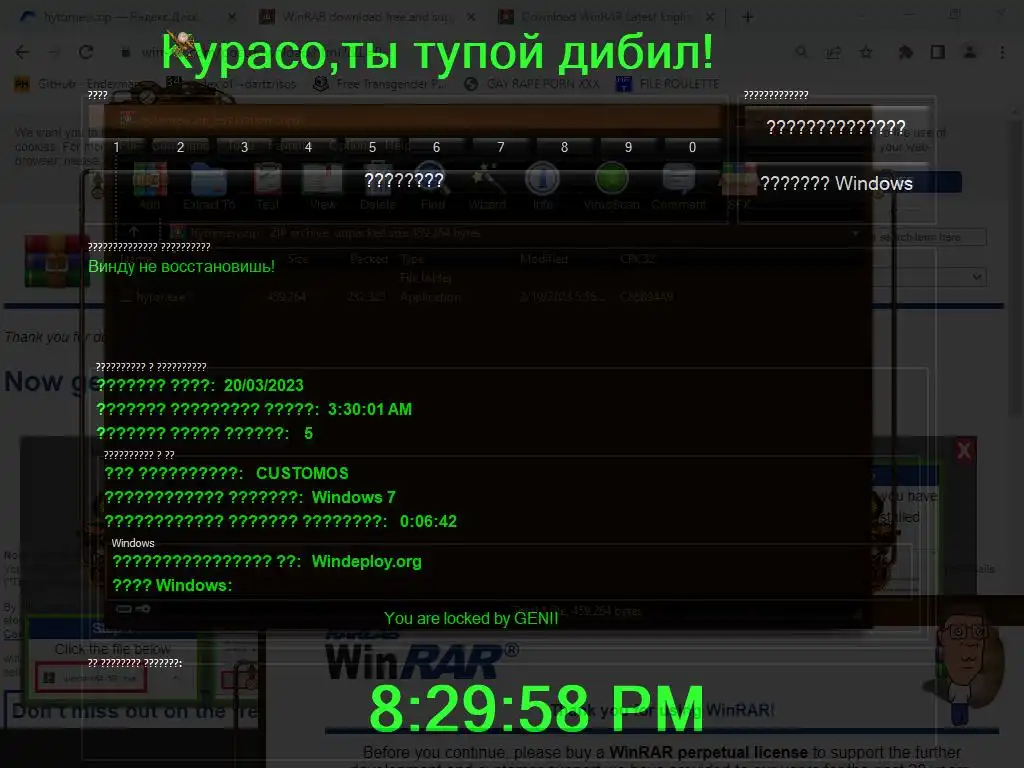Open the browser profile avatar icon
The height and width of the screenshot is (768, 1024).
(970, 52)
